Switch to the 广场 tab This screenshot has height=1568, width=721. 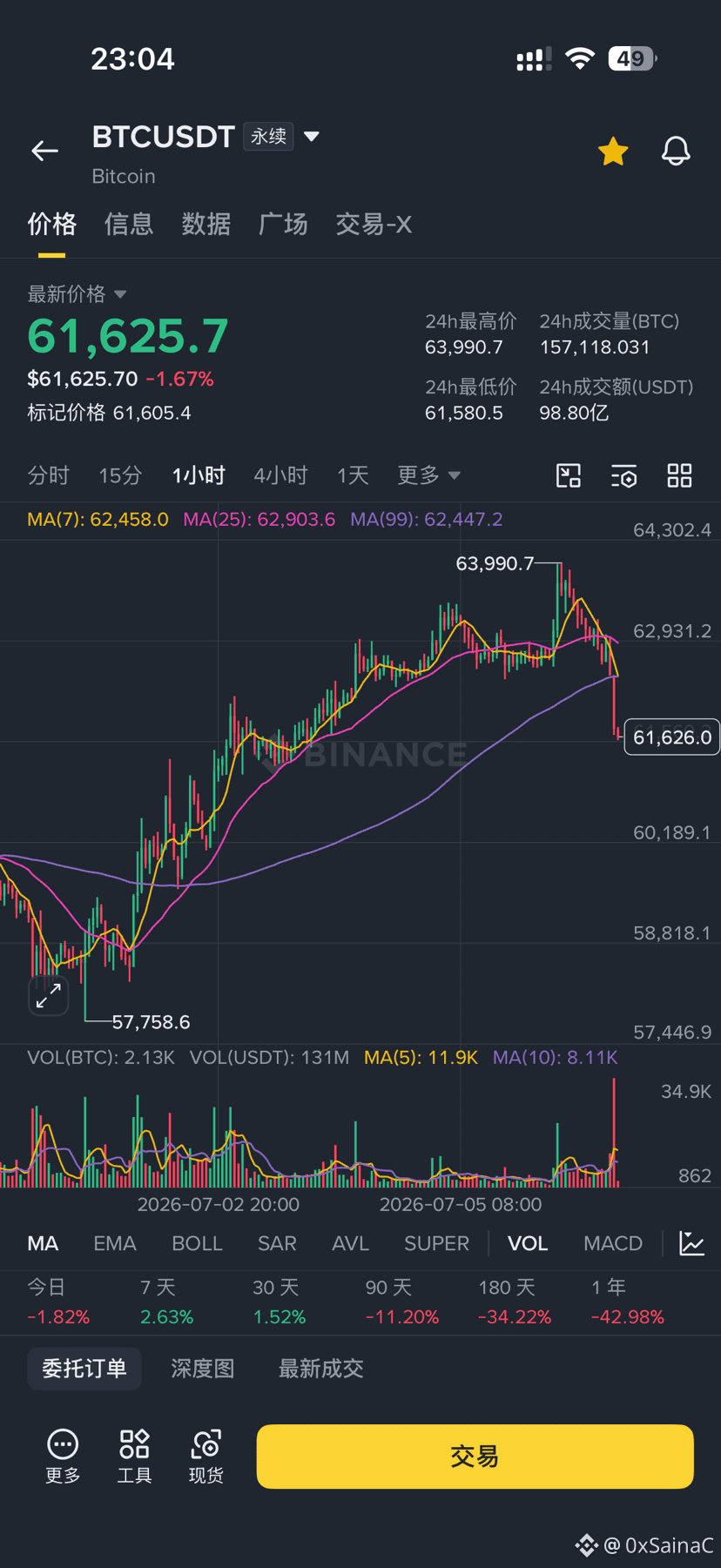283,225
